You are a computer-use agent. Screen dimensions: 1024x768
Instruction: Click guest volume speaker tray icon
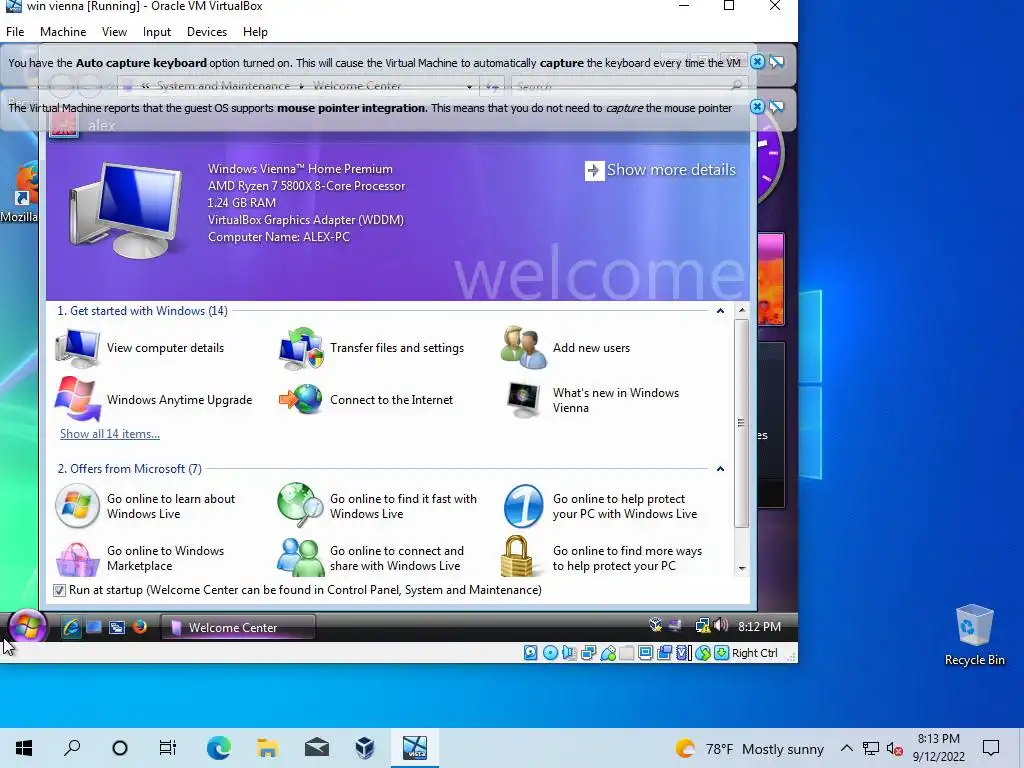coord(721,626)
